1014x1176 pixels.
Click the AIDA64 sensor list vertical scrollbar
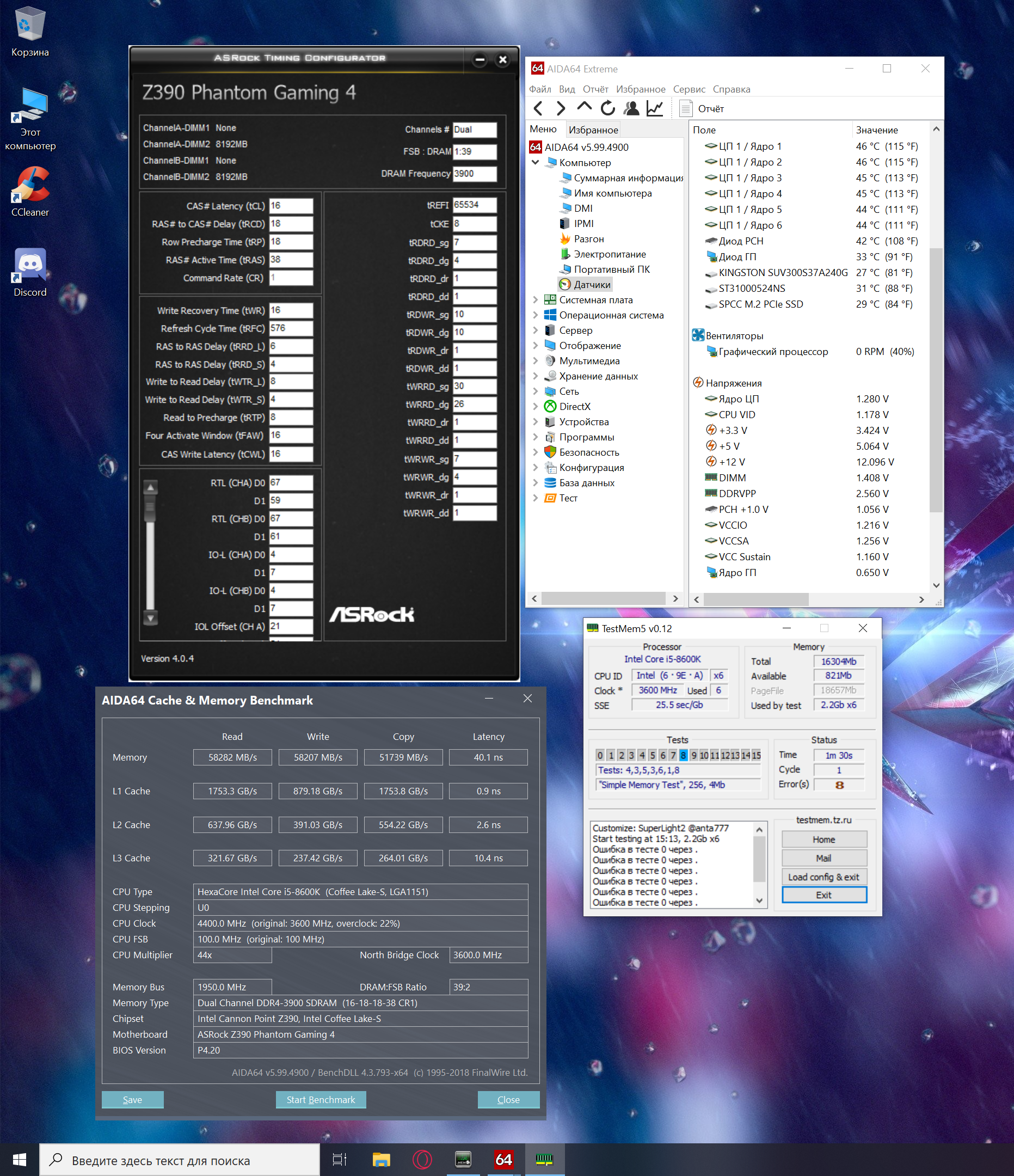[936, 380]
